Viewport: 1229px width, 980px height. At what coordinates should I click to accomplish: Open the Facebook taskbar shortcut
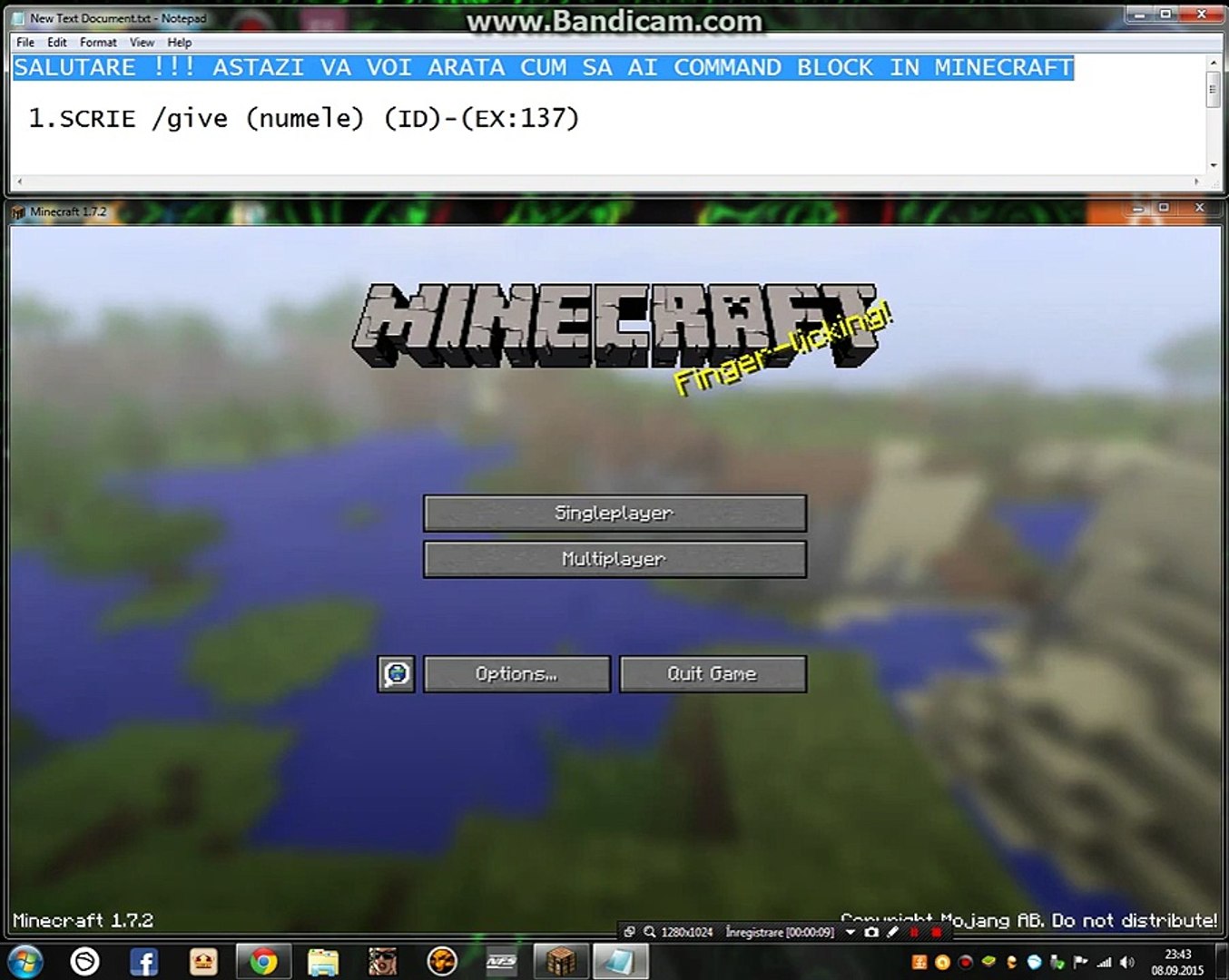(144, 961)
